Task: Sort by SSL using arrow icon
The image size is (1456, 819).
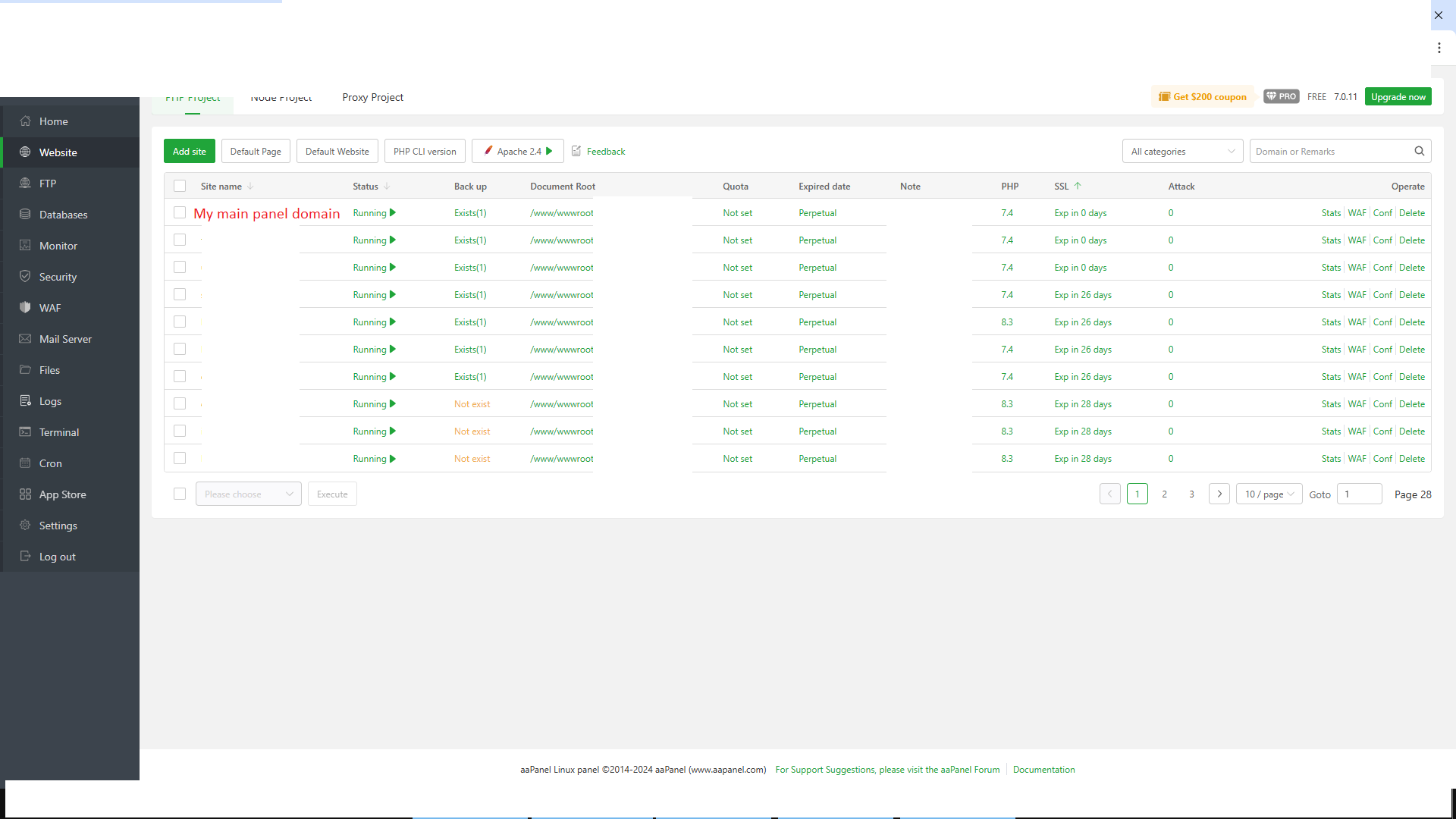Action: point(1078,186)
